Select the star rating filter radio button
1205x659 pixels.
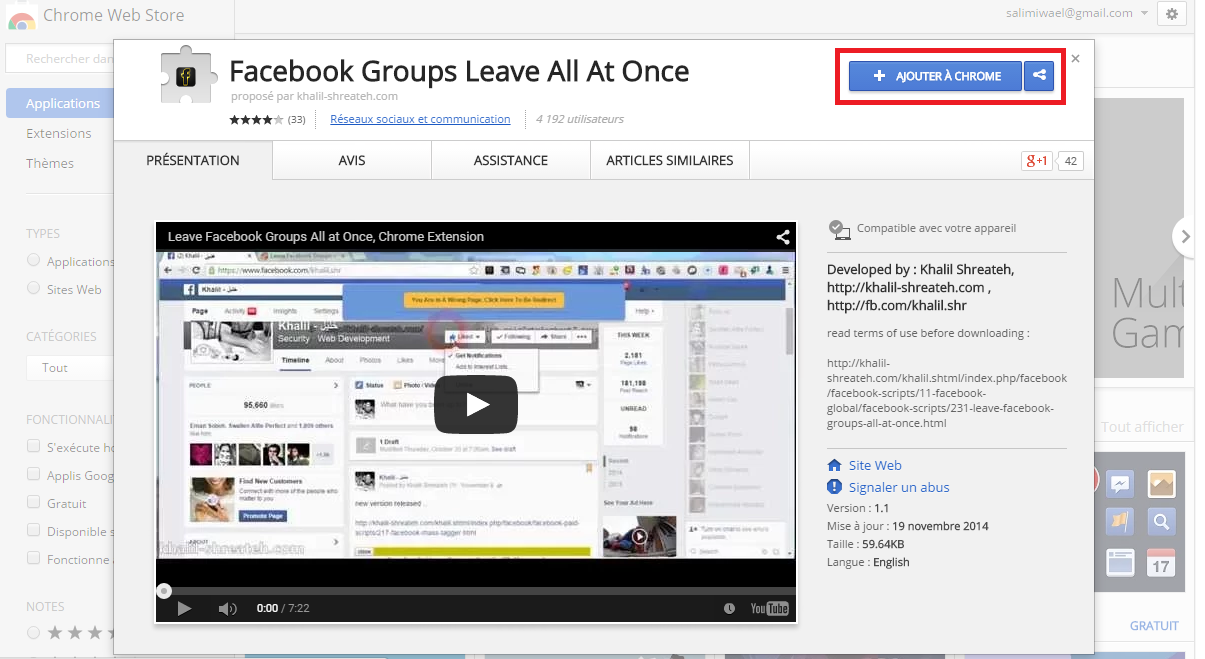coord(34,632)
